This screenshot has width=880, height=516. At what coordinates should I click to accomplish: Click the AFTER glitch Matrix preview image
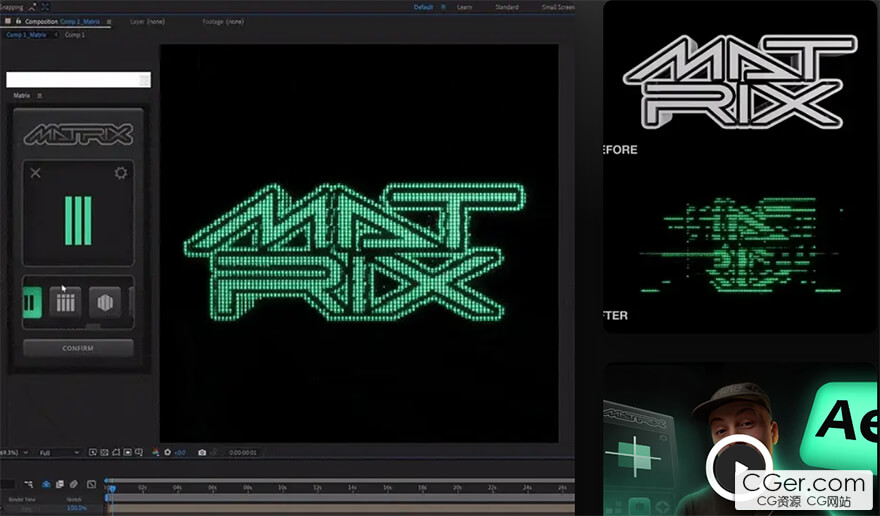pyautogui.click(x=741, y=244)
